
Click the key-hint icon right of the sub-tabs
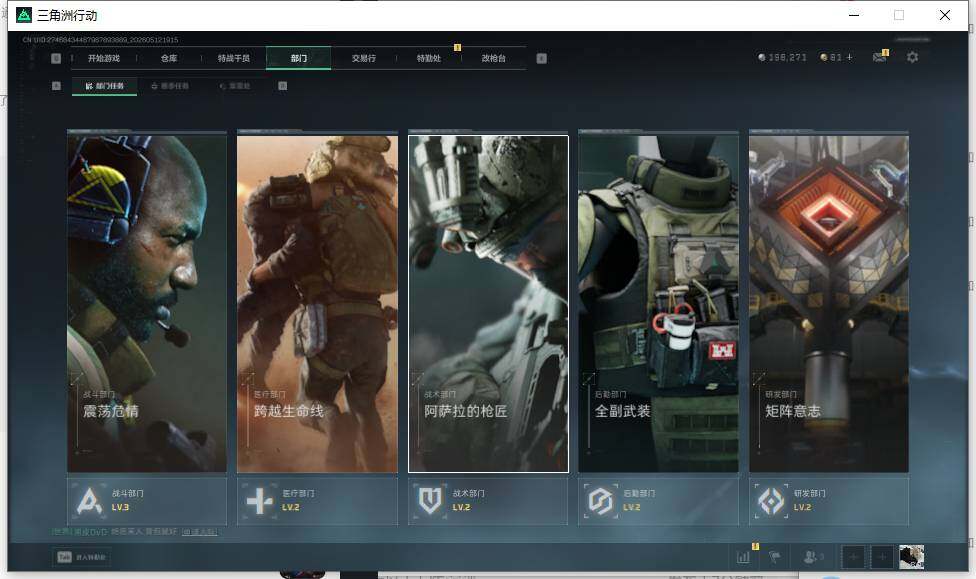tap(283, 86)
